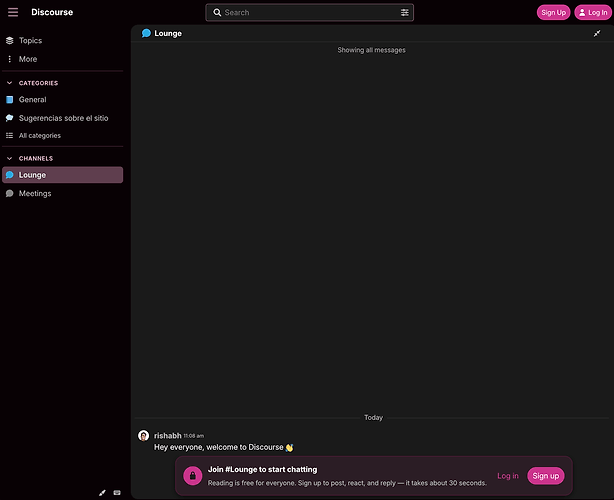Select the search magnifier icon
The width and height of the screenshot is (614, 500).
point(217,13)
